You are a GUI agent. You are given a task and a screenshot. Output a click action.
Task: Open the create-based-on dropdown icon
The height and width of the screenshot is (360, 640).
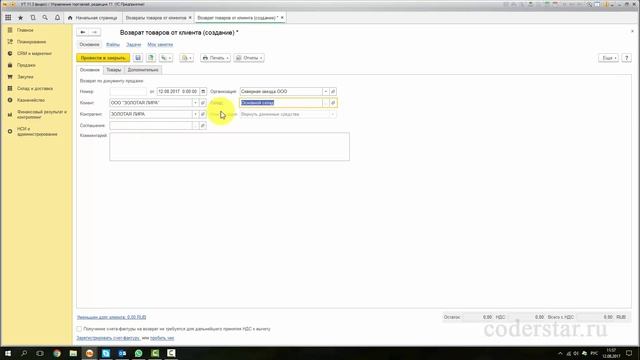pos(166,58)
